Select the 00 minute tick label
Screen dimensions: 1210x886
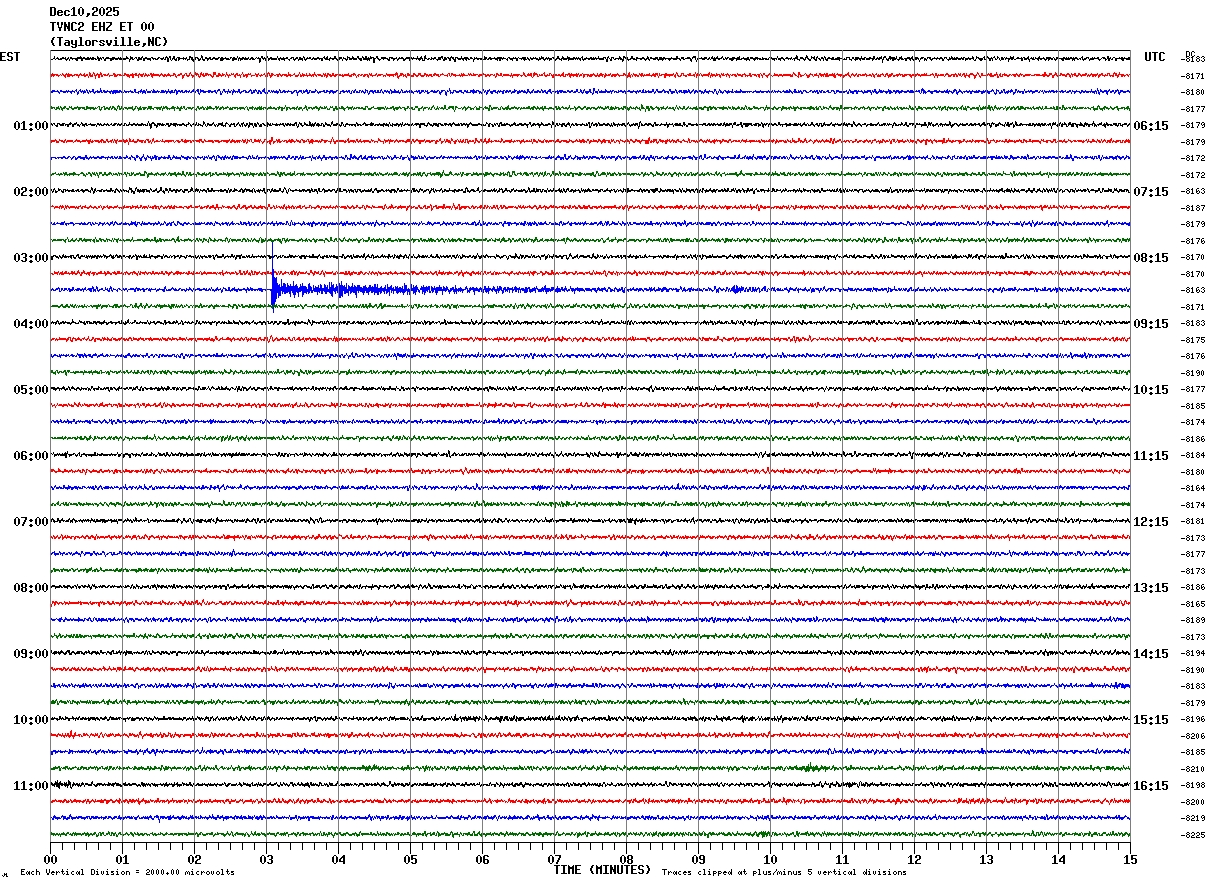50,859
